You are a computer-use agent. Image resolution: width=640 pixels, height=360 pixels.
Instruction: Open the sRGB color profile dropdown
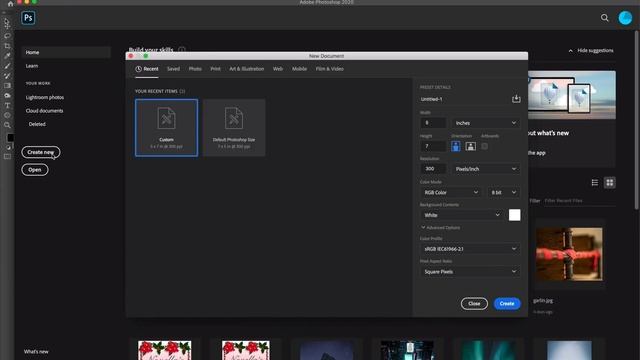[x=470, y=249]
